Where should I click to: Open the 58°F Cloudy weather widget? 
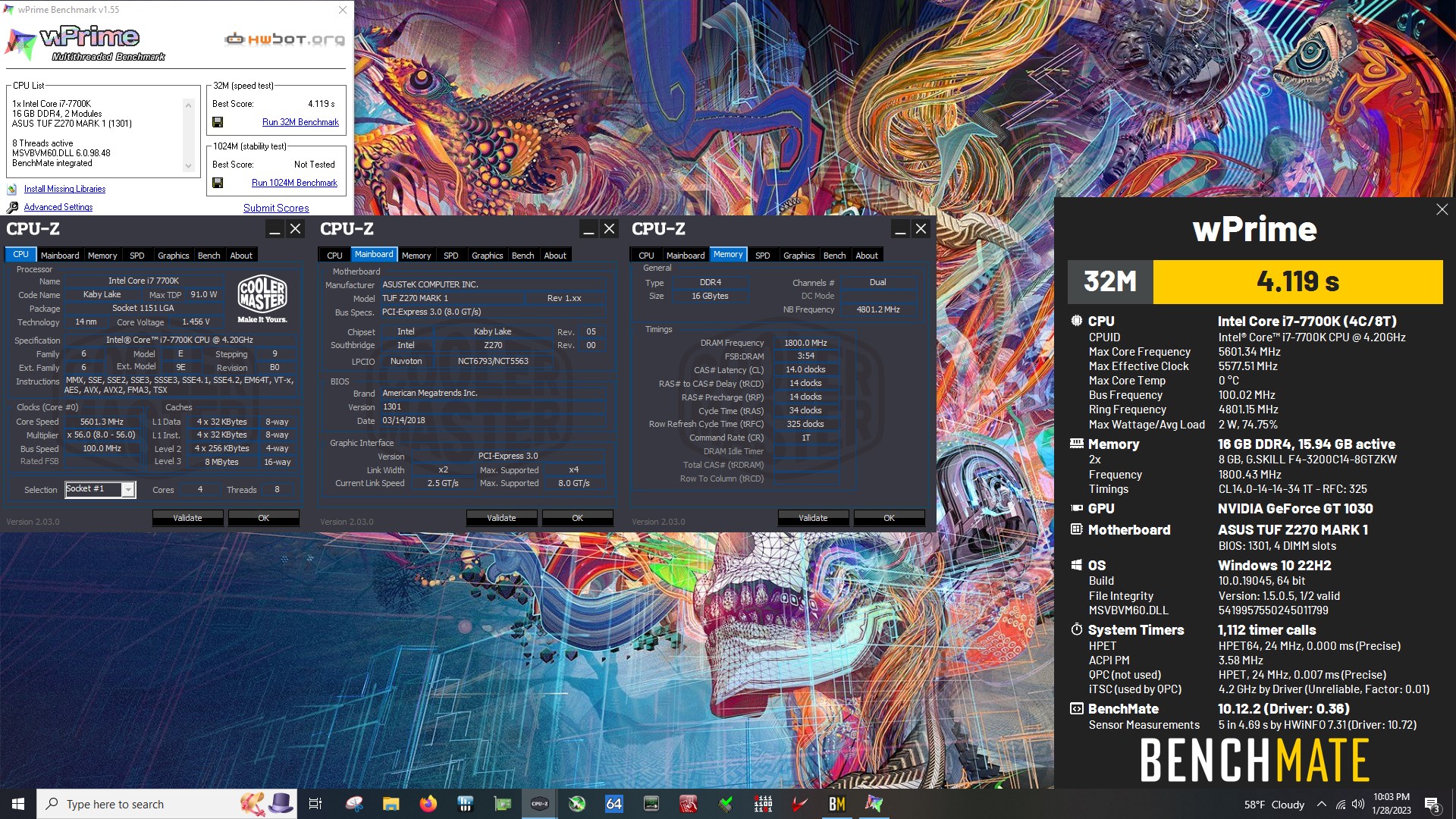click(x=1274, y=805)
